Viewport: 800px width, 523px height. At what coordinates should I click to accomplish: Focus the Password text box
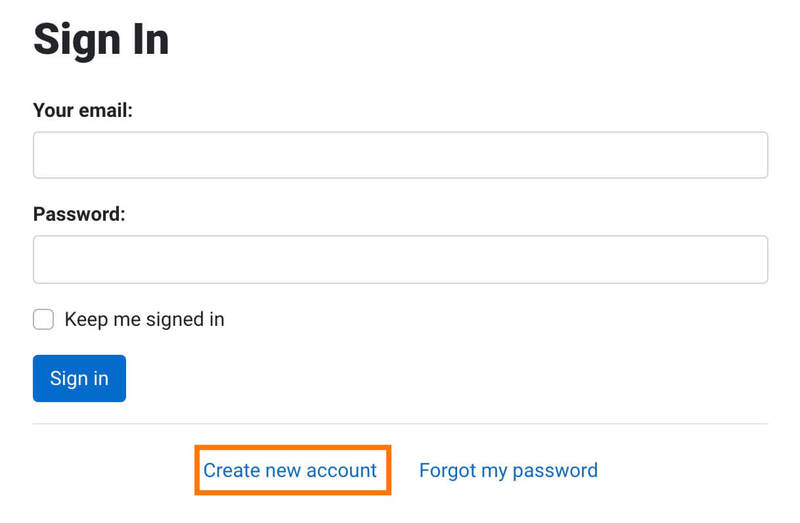(400, 259)
